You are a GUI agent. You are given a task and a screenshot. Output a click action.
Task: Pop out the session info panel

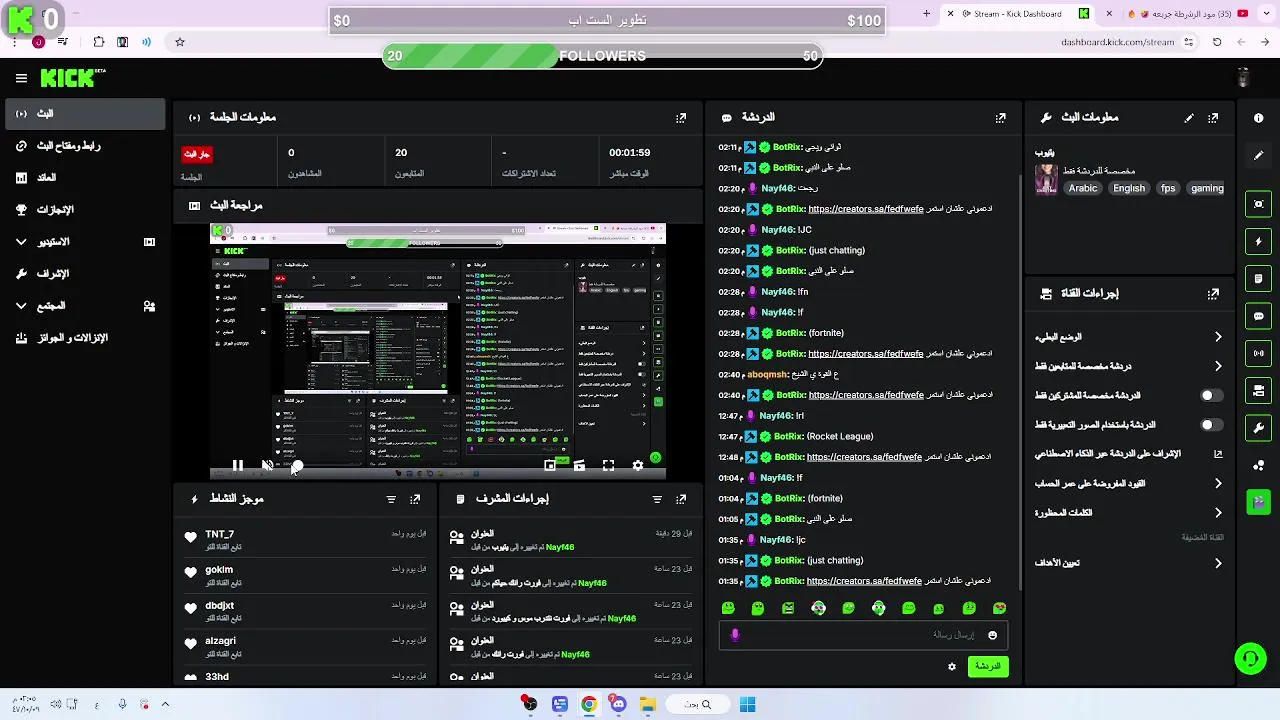(681, 117)
